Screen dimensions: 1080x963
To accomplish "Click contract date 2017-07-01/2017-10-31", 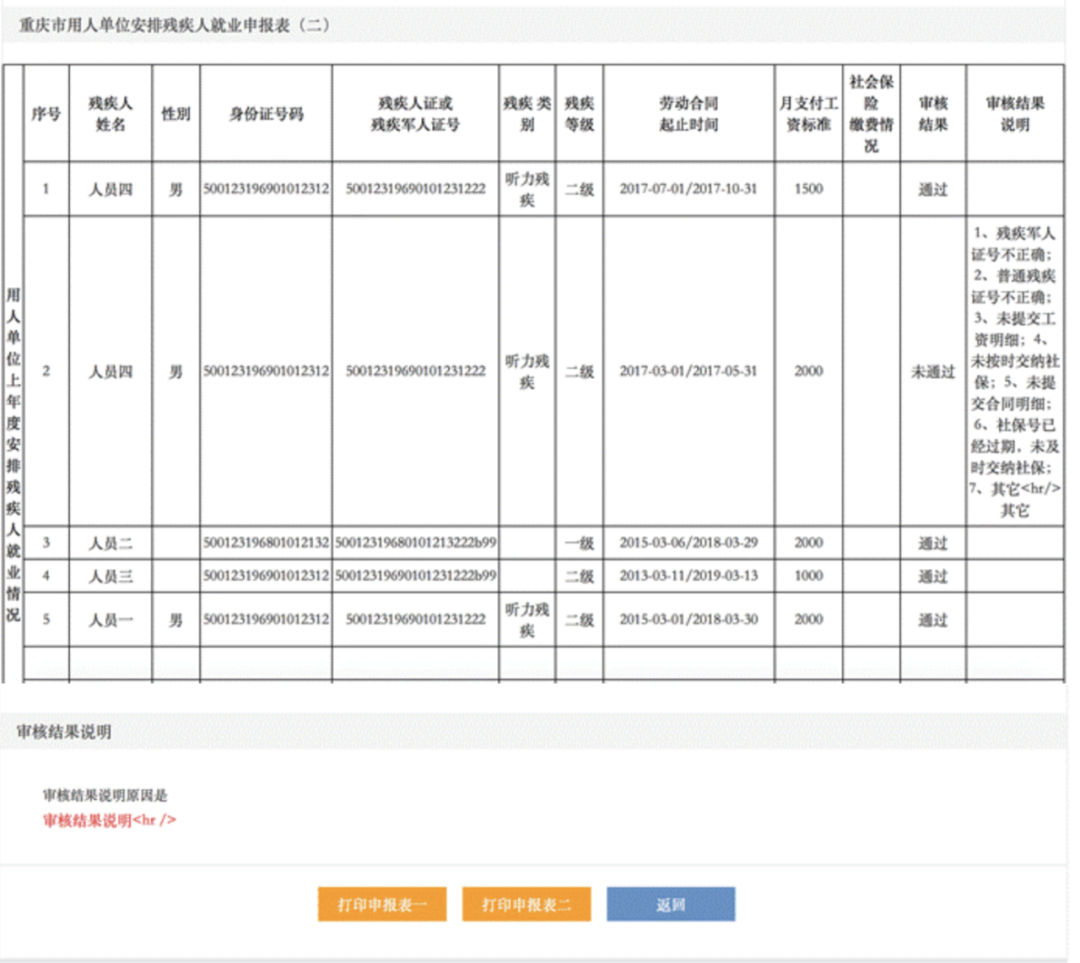I will pos(688,189).
